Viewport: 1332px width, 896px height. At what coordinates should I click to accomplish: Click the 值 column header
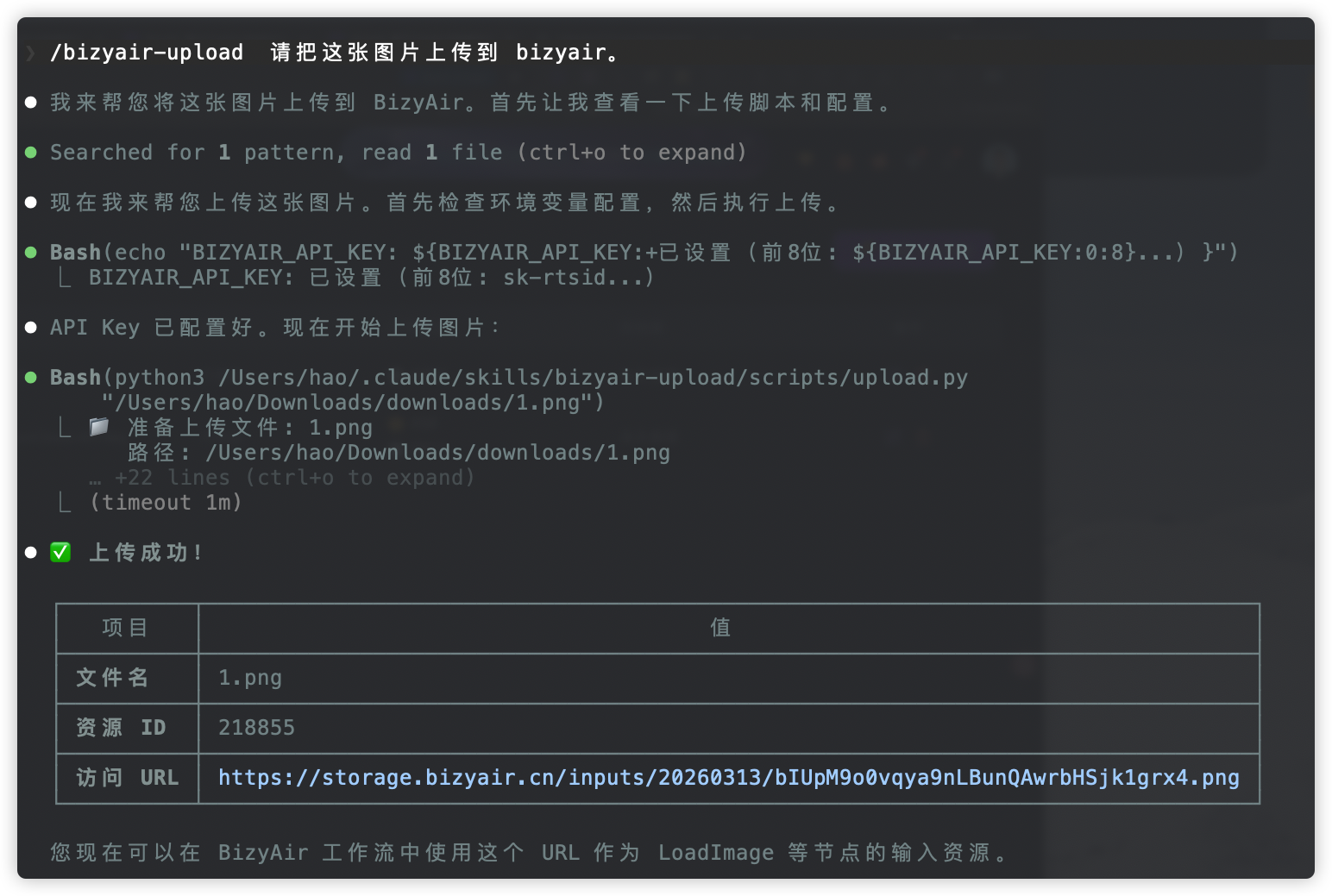tap(720, 628)
